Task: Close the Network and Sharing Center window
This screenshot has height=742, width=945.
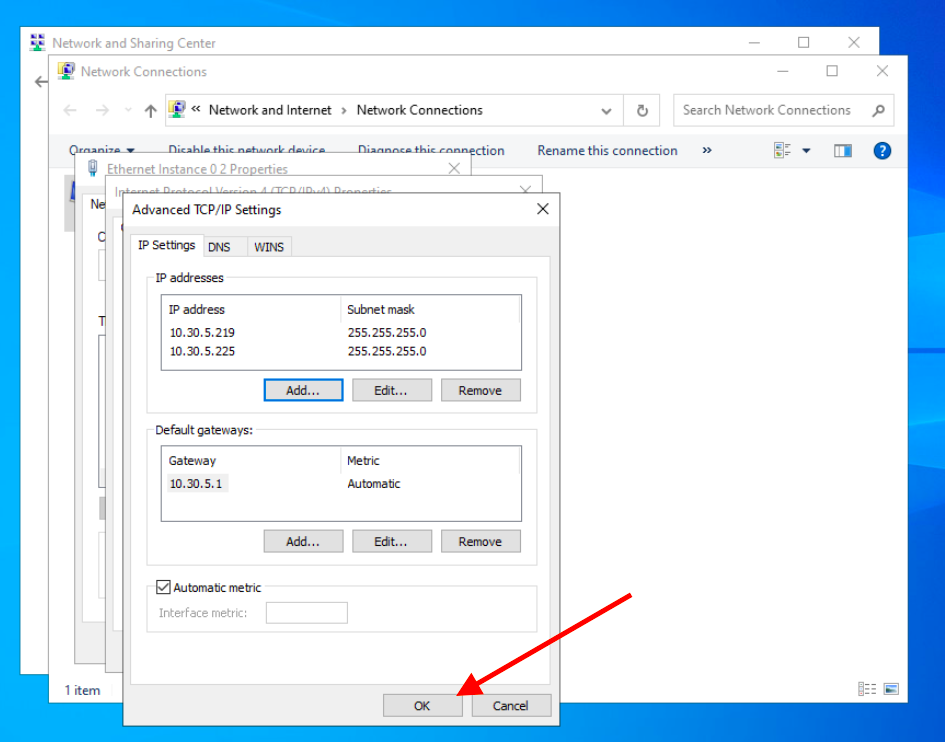Action: pos(853,42)
